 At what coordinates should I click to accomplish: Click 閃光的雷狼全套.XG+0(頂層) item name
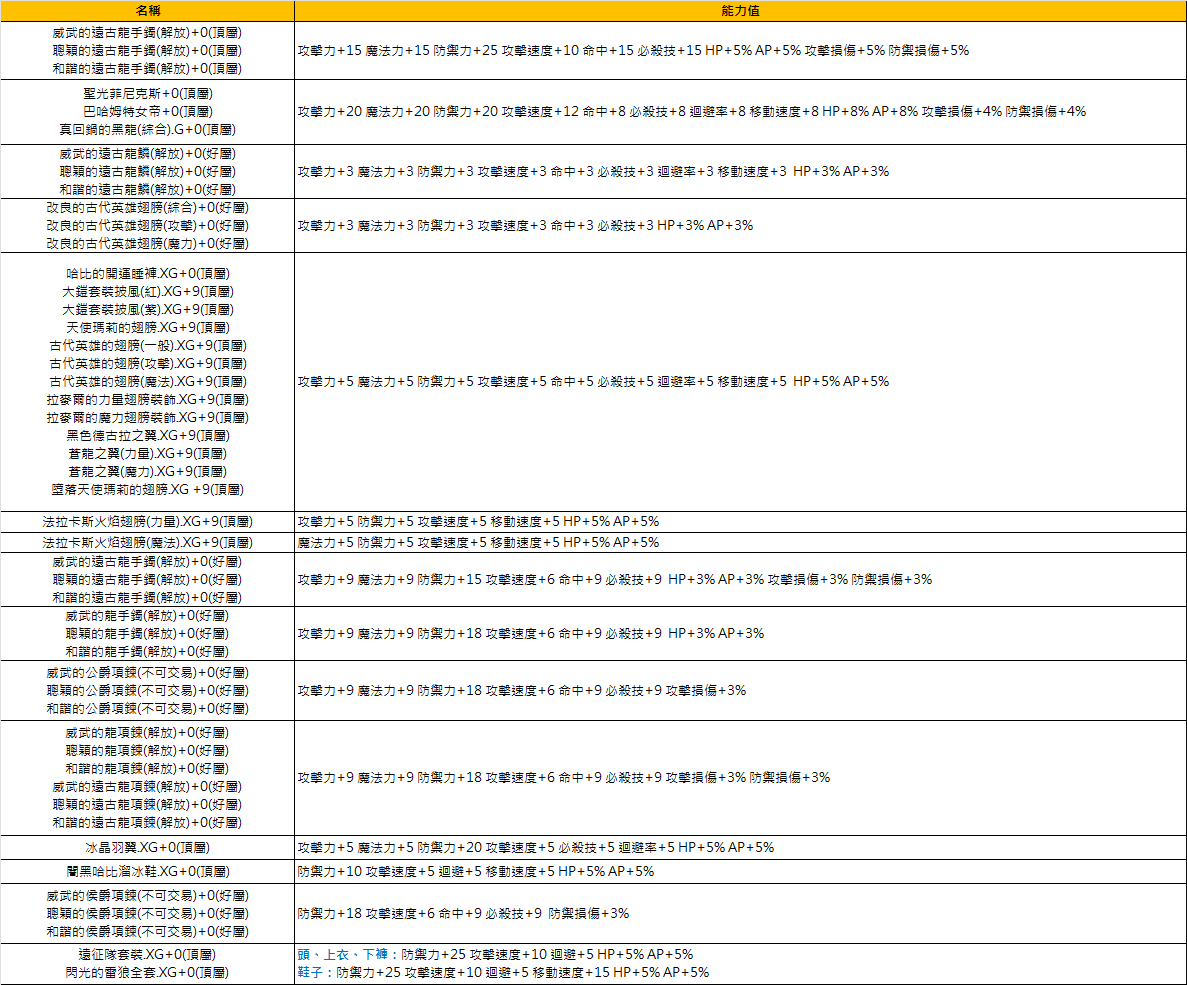(147, 972)
